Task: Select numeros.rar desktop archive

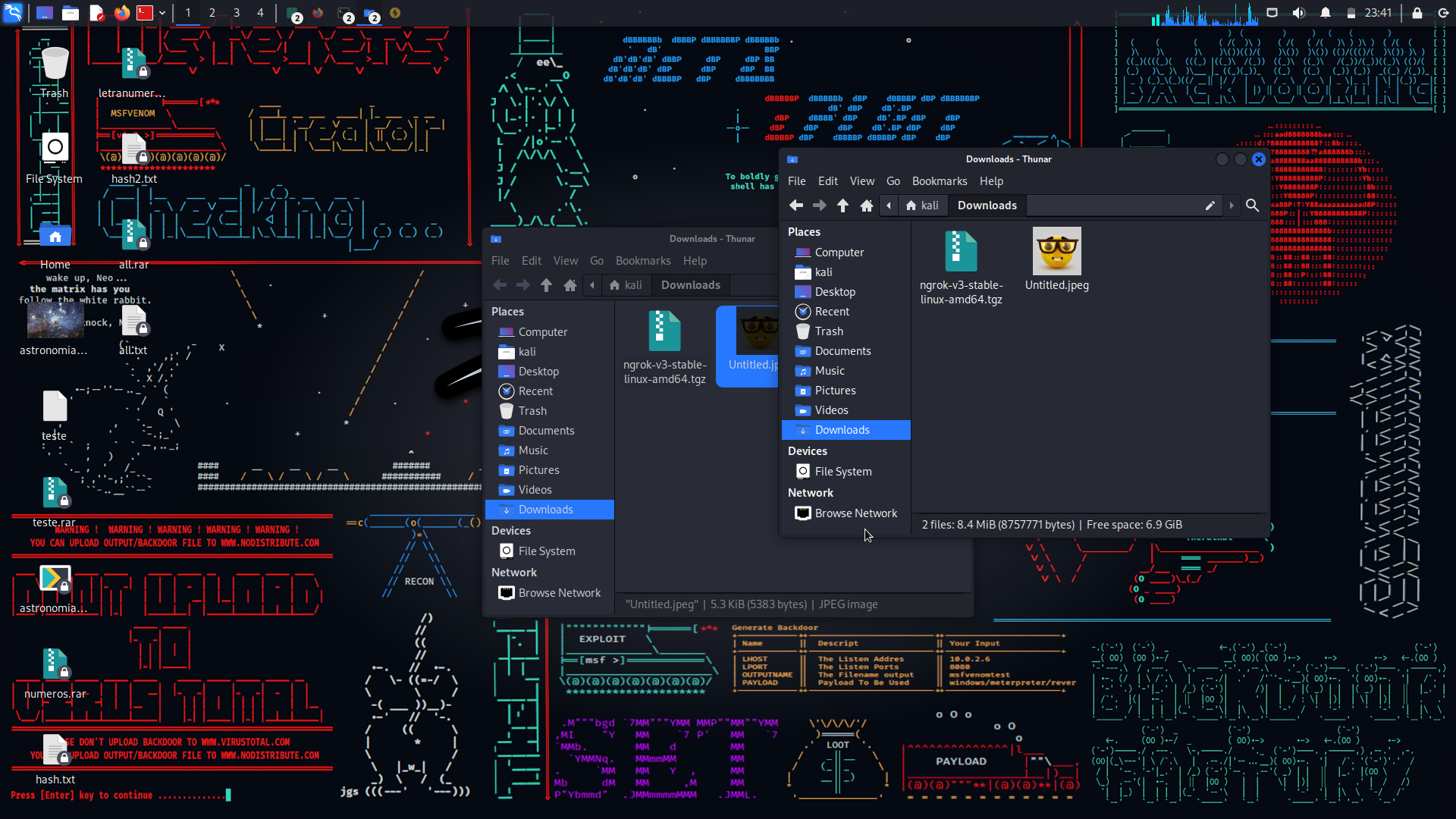Action: tap(55, 673)
